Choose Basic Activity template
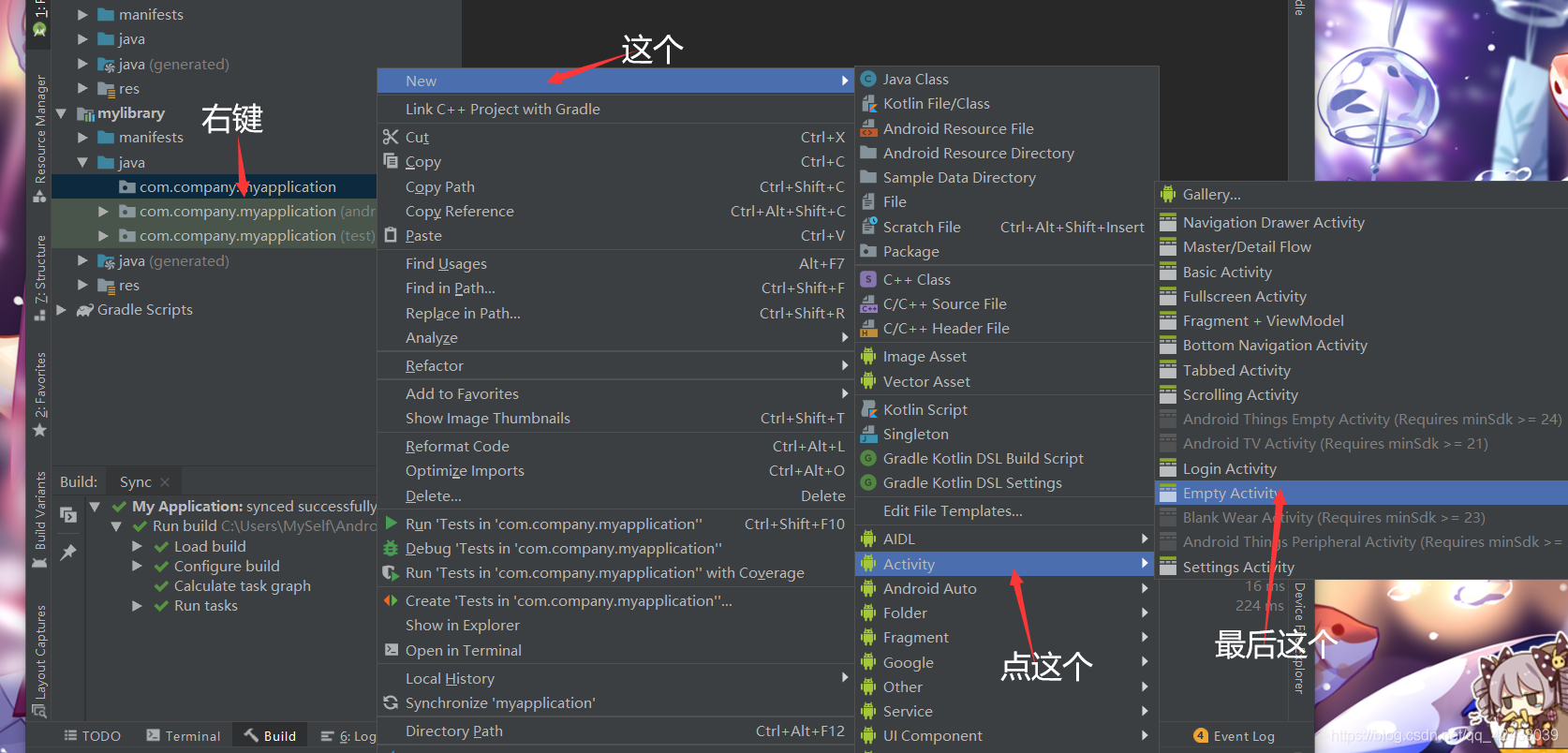The image size is (1568, 753). point(1362,272)
